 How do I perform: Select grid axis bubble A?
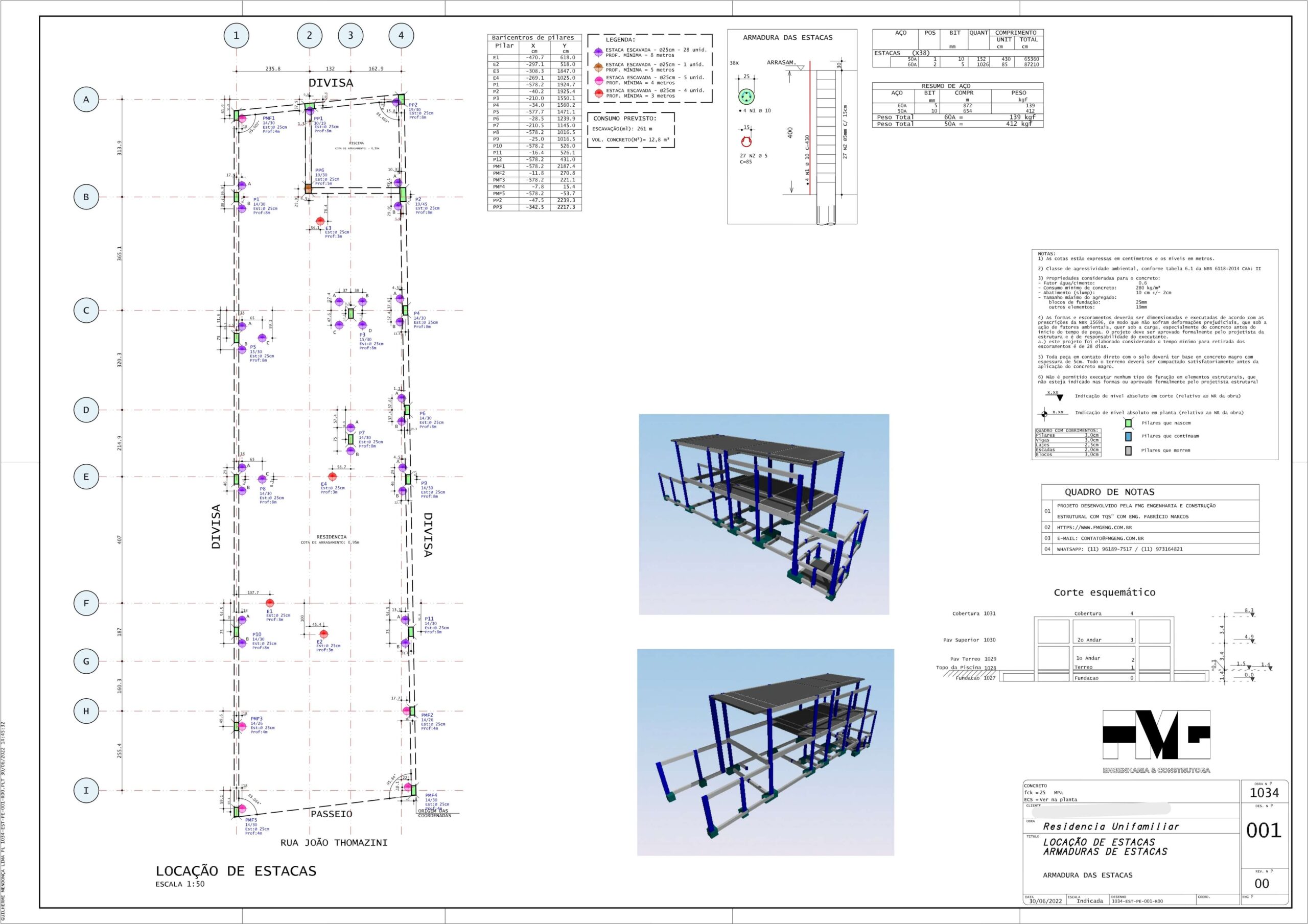click(86, 100)
